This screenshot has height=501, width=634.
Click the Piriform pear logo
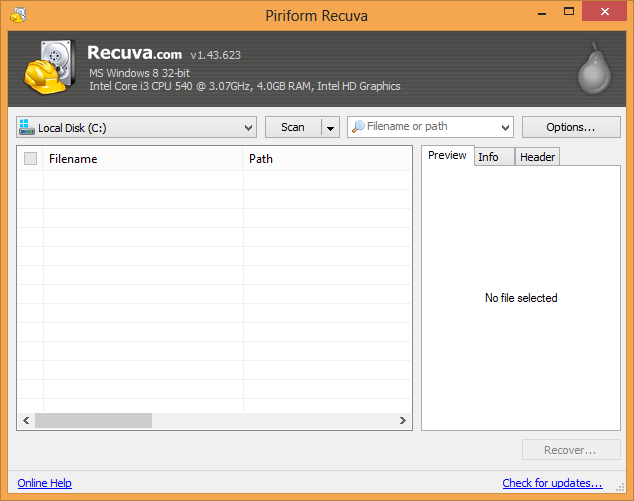(594, 68)
